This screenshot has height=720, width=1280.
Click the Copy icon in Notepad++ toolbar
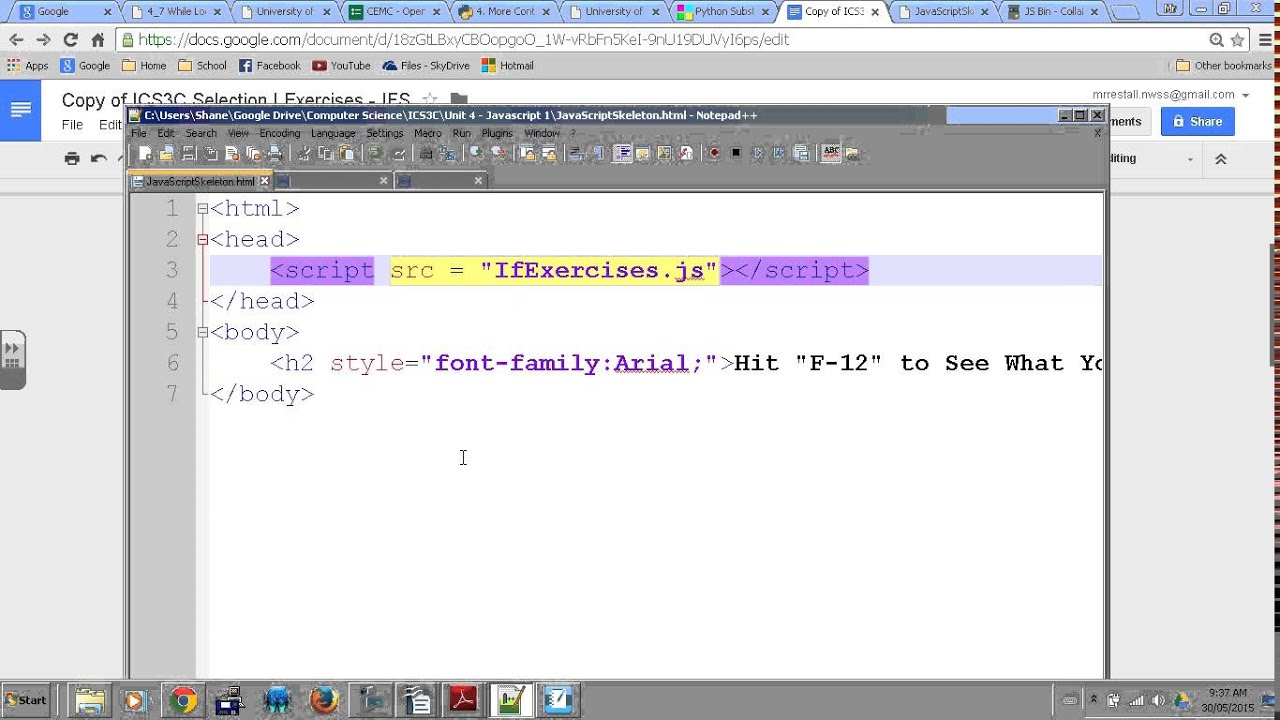[x=326, y=153]
